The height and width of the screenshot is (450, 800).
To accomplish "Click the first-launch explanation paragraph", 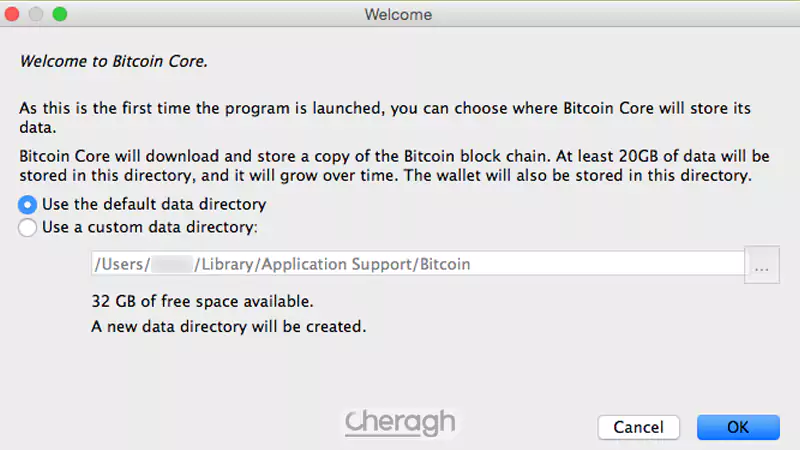I will tap(385, 118).
